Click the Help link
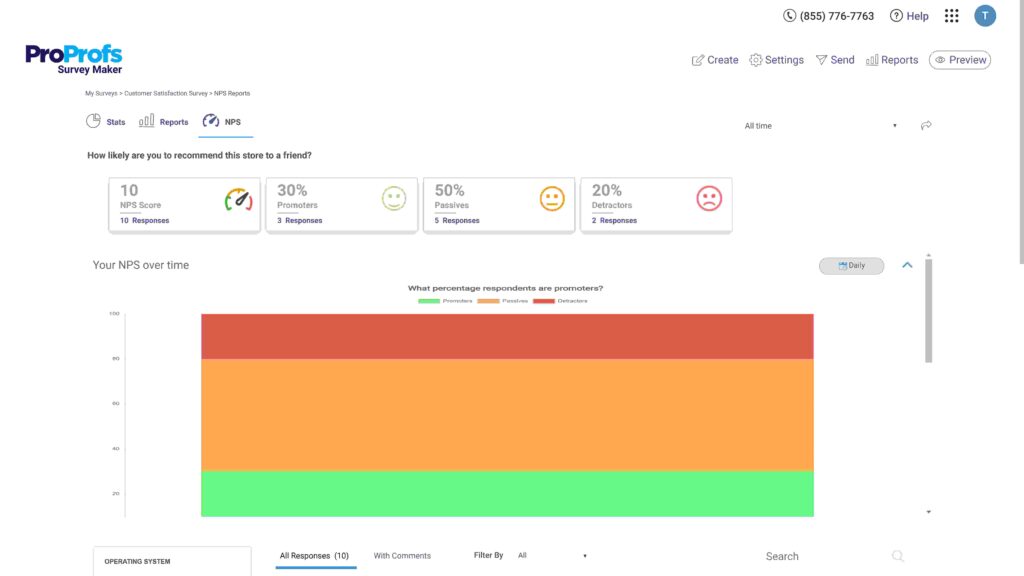 pyautogui.click(x=908, y=15)
